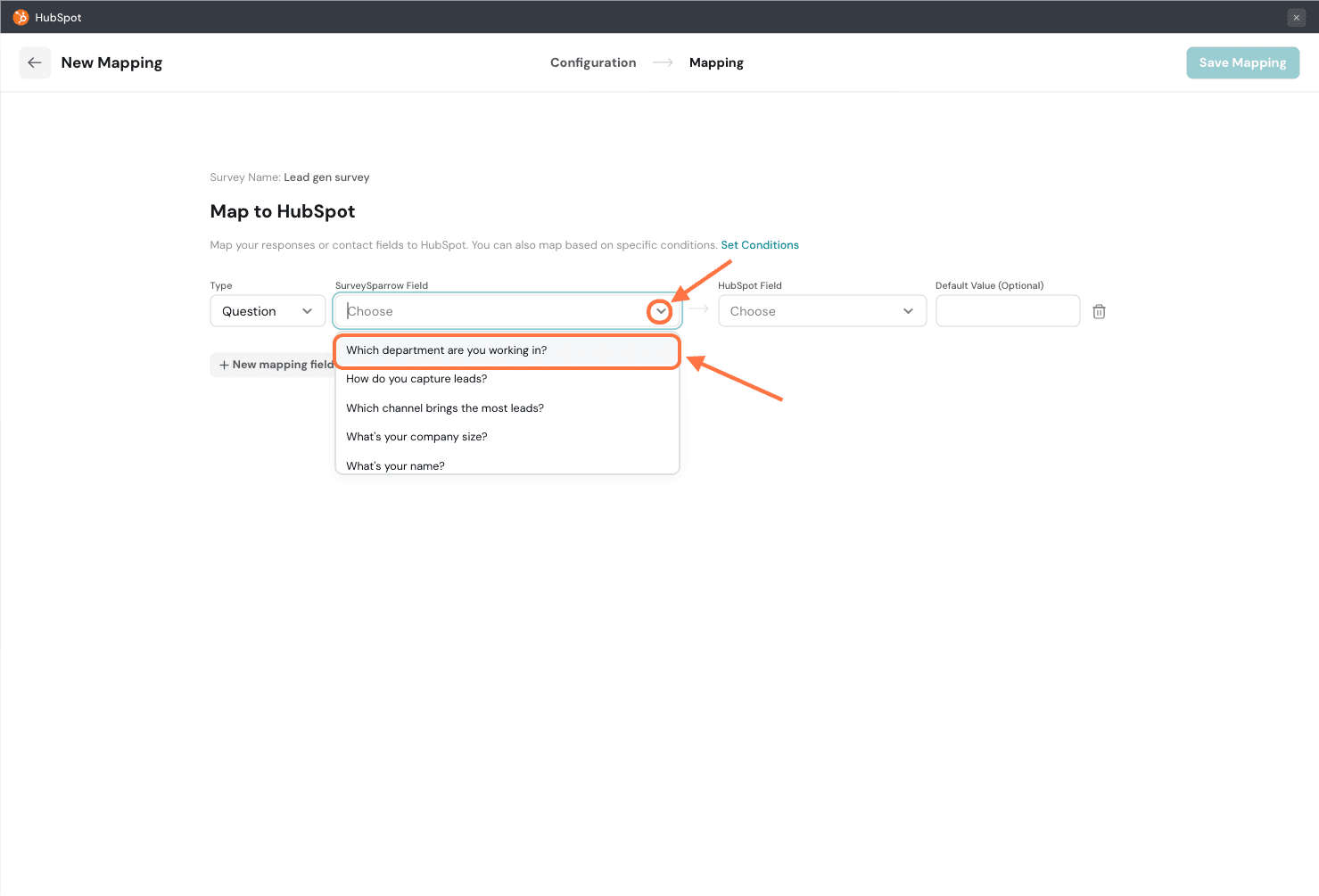
Task: Choose 'How do you capture leads?' option
Action: coord(416,379)
